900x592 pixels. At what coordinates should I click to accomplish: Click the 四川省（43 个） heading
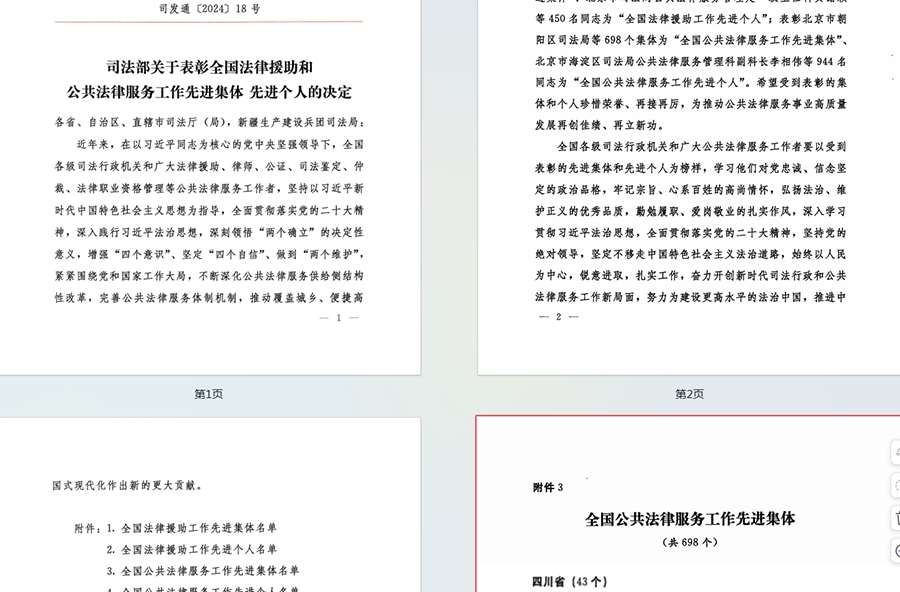(570, 582)
